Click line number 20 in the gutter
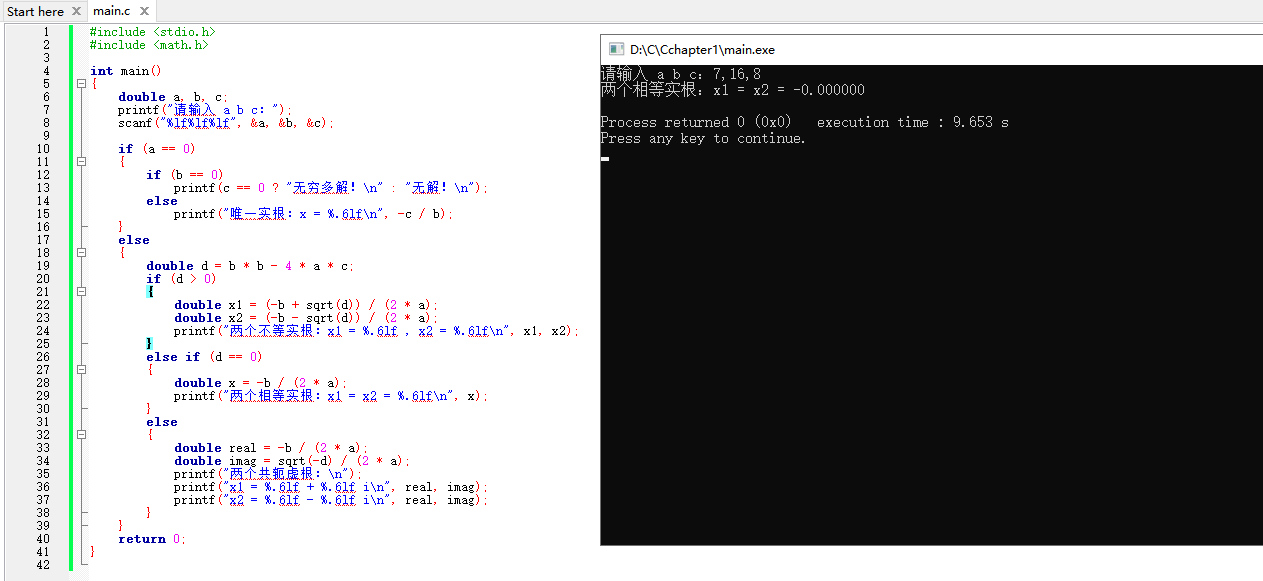 (x=42, y=279)
